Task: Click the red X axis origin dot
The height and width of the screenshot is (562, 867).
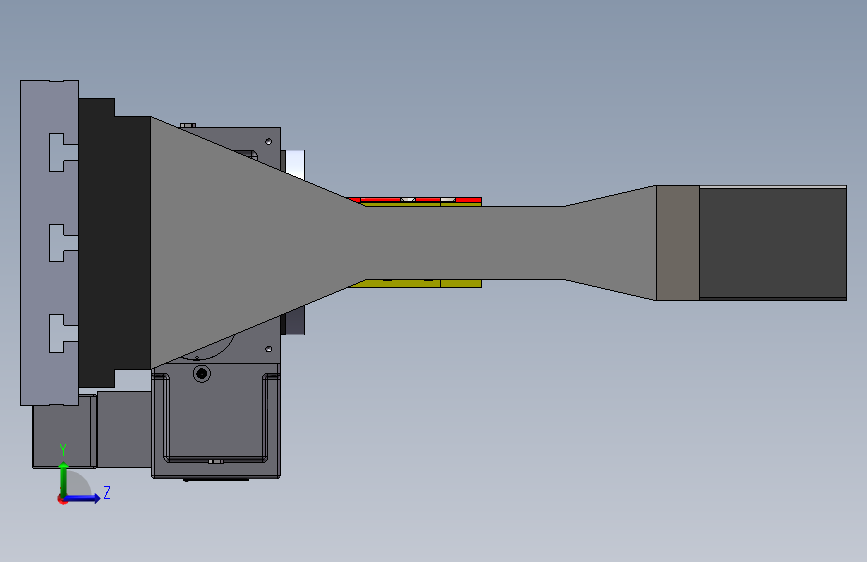Action: point(62,499)
